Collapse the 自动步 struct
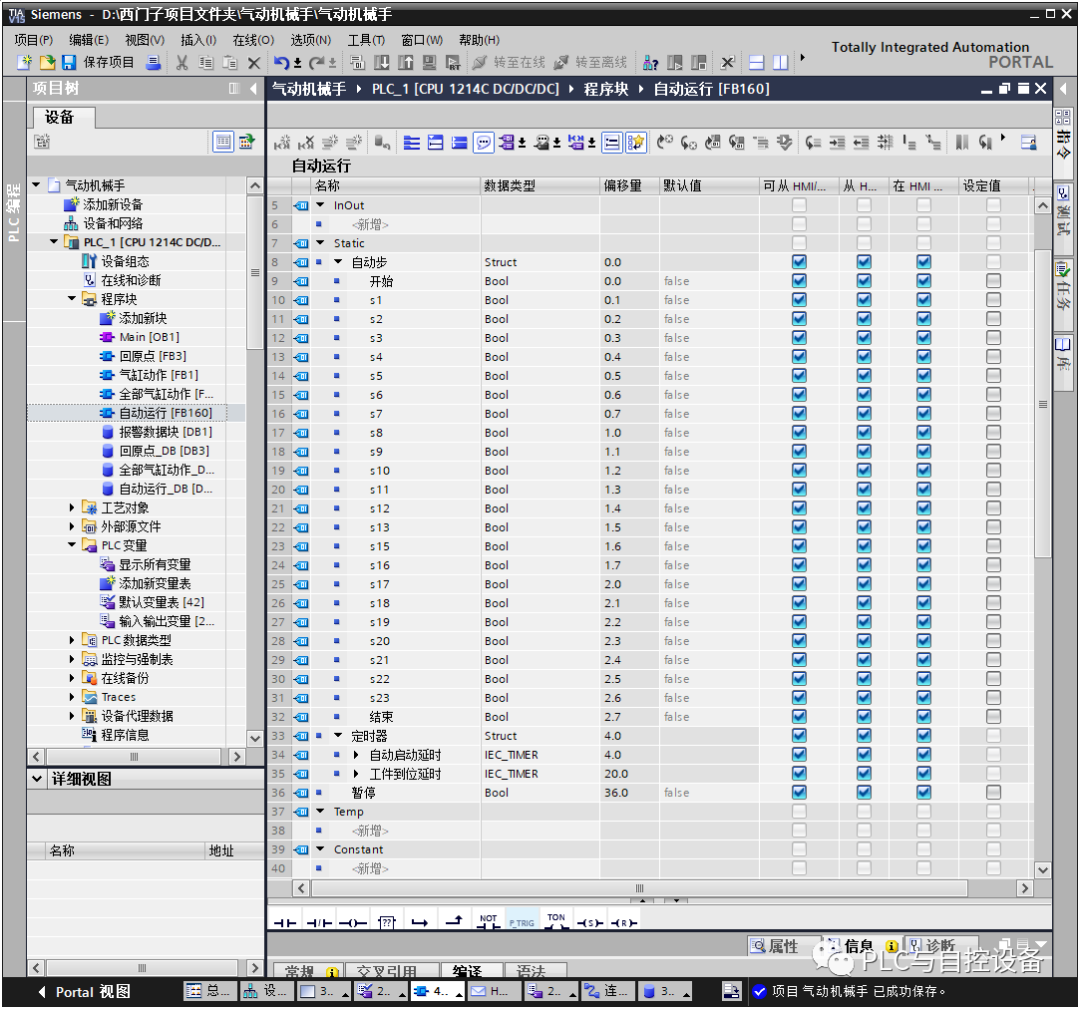Image resolution: width=1080 pixels, height=1009 pixels. coord(338,262)
